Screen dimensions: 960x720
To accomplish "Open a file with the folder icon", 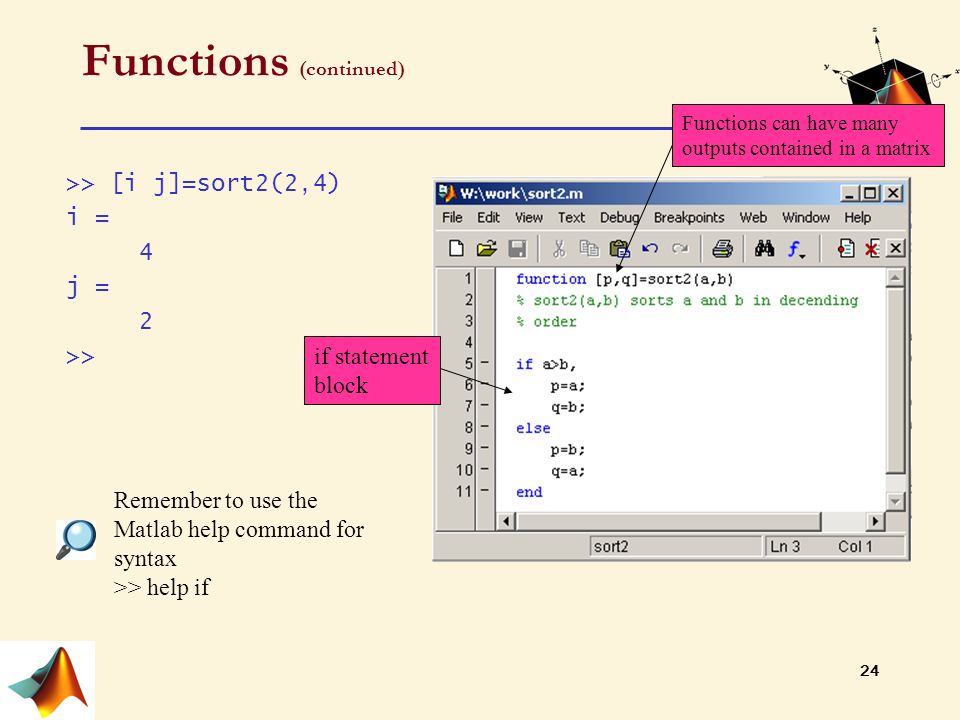I will click(x=487, y=249).
